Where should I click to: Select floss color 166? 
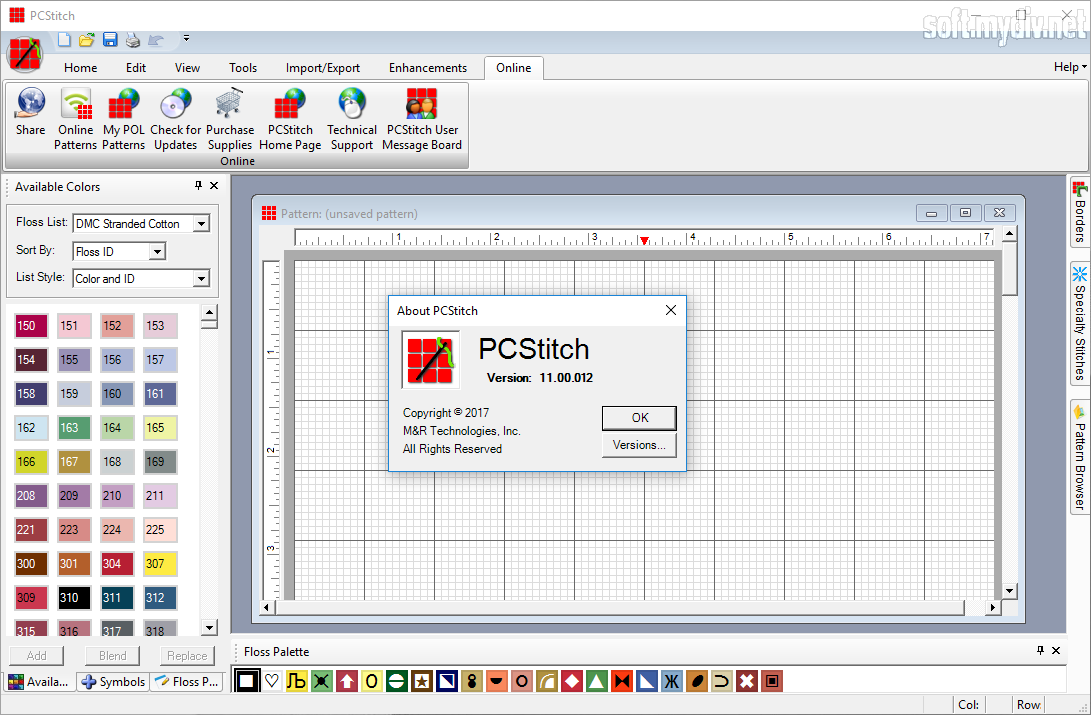pyautogui.click(x=31, y=462)
